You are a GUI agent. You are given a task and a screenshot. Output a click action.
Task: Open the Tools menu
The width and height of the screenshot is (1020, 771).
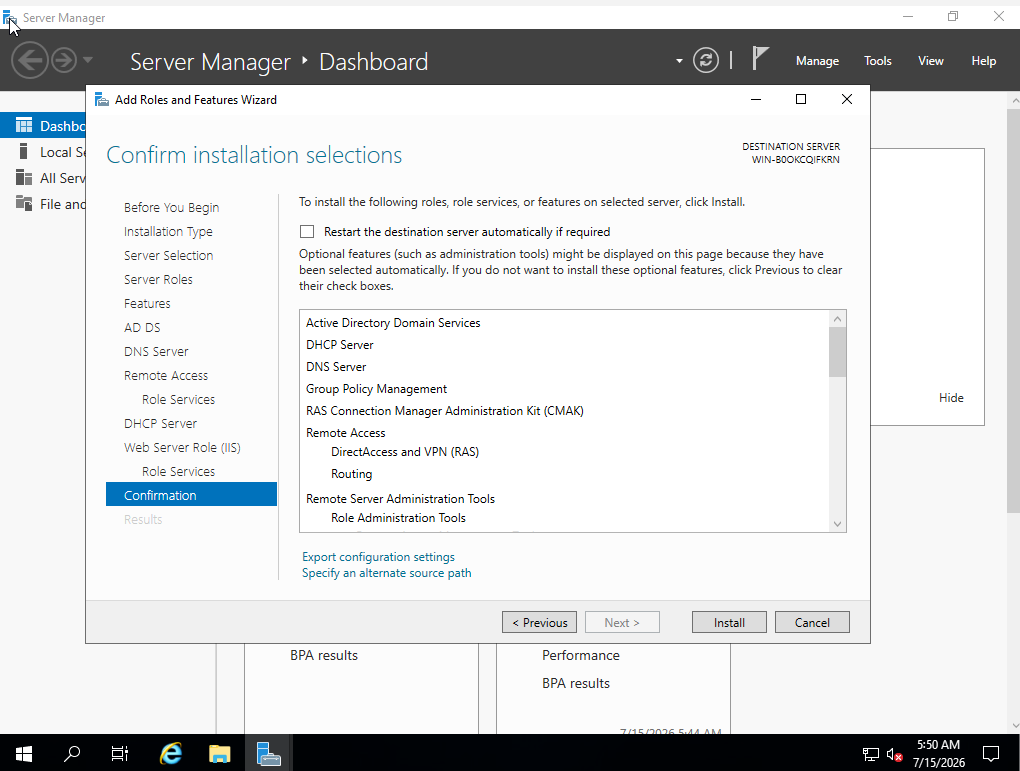(878, 61)
